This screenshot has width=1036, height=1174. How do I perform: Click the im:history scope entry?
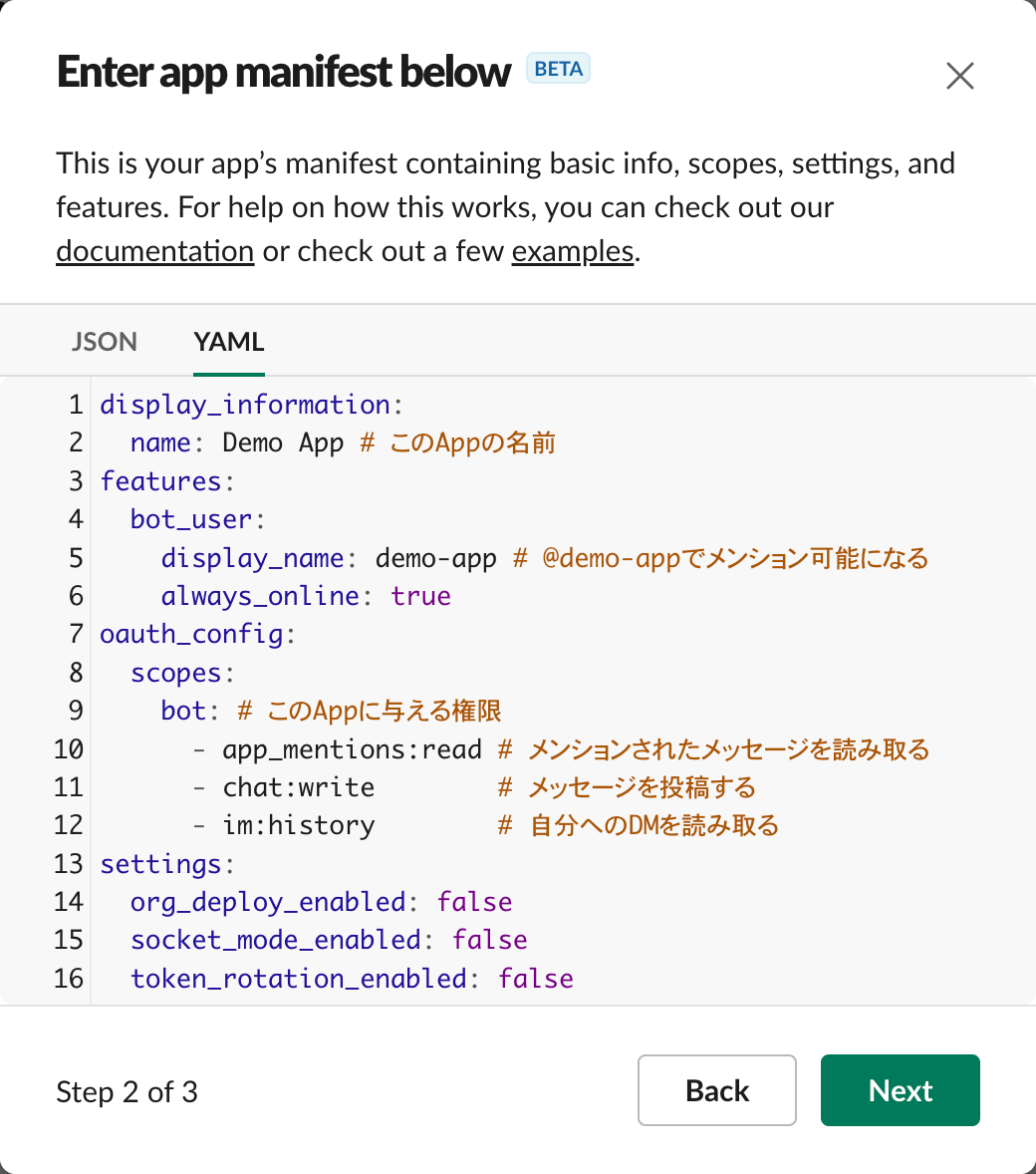pyautogui.click(x=298, y=825)
